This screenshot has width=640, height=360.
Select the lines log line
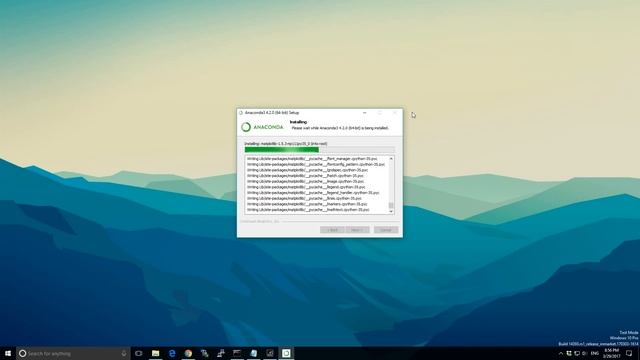pyautogui.click(x=304, y=198)
